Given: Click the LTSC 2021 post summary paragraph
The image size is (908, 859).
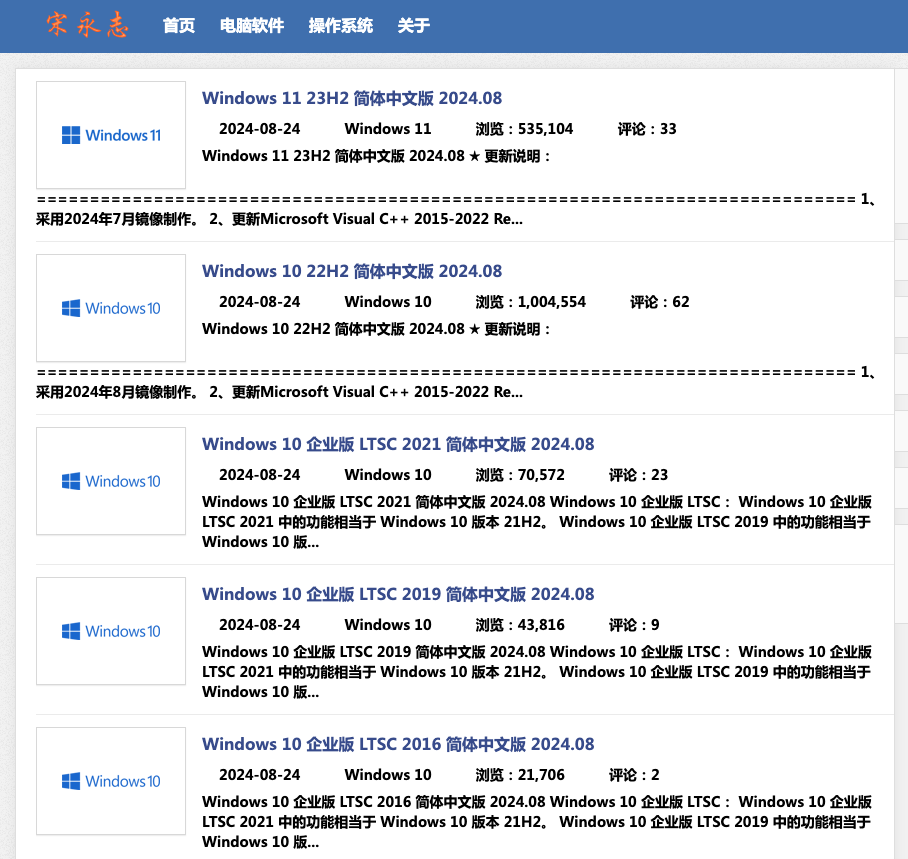Looking at the screenshot, I should 537,522.
